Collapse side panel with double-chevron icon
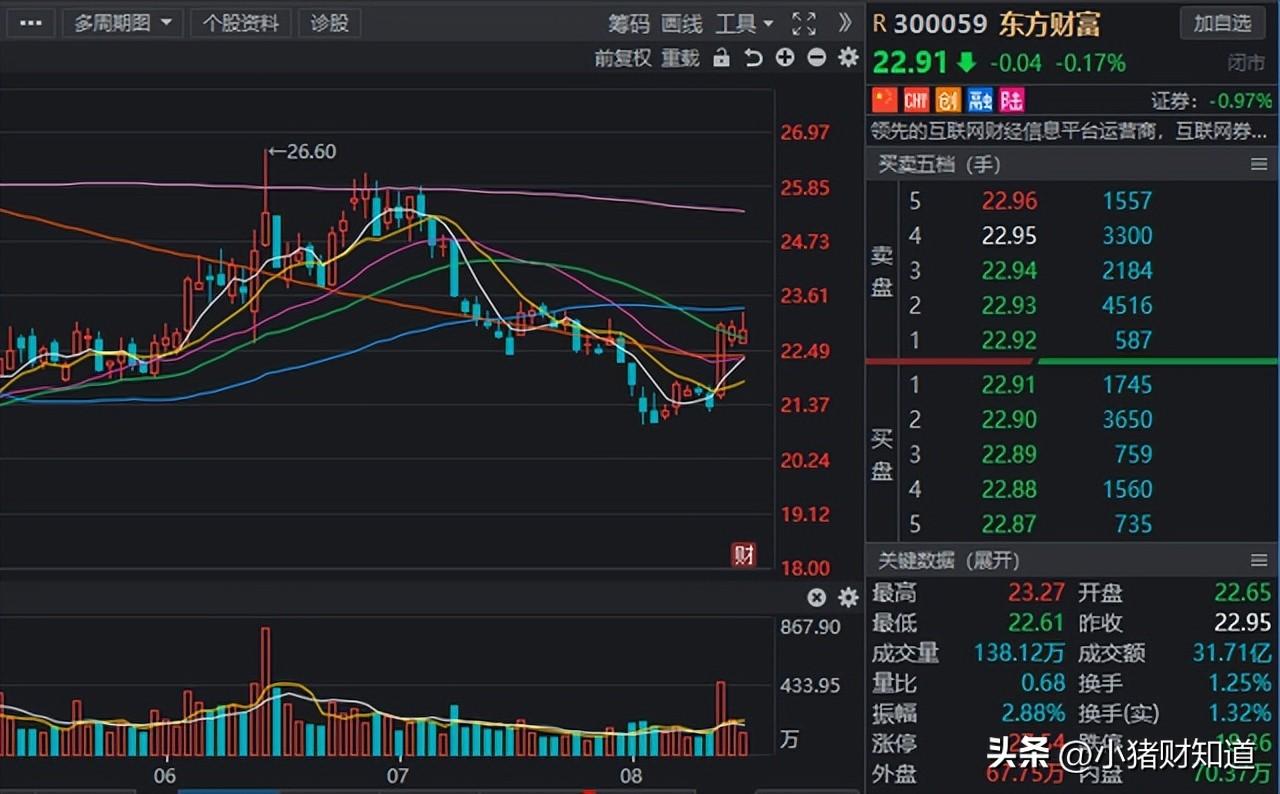Screen dimensions: 1280x794 846,22
